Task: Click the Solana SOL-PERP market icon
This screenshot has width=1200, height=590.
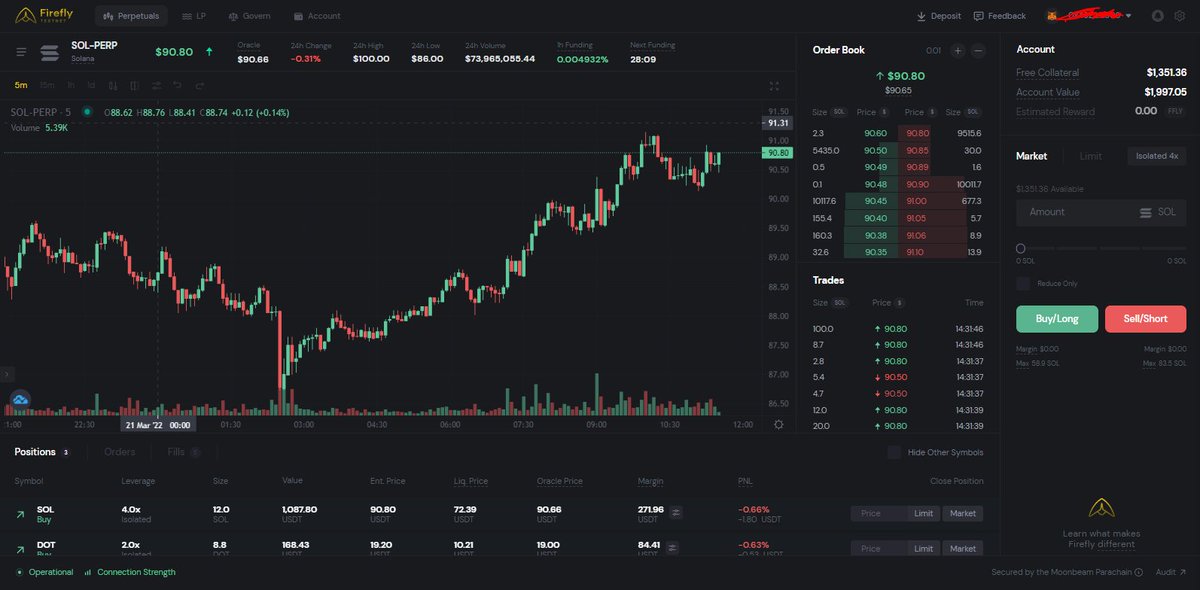Action: pos(50,53)
